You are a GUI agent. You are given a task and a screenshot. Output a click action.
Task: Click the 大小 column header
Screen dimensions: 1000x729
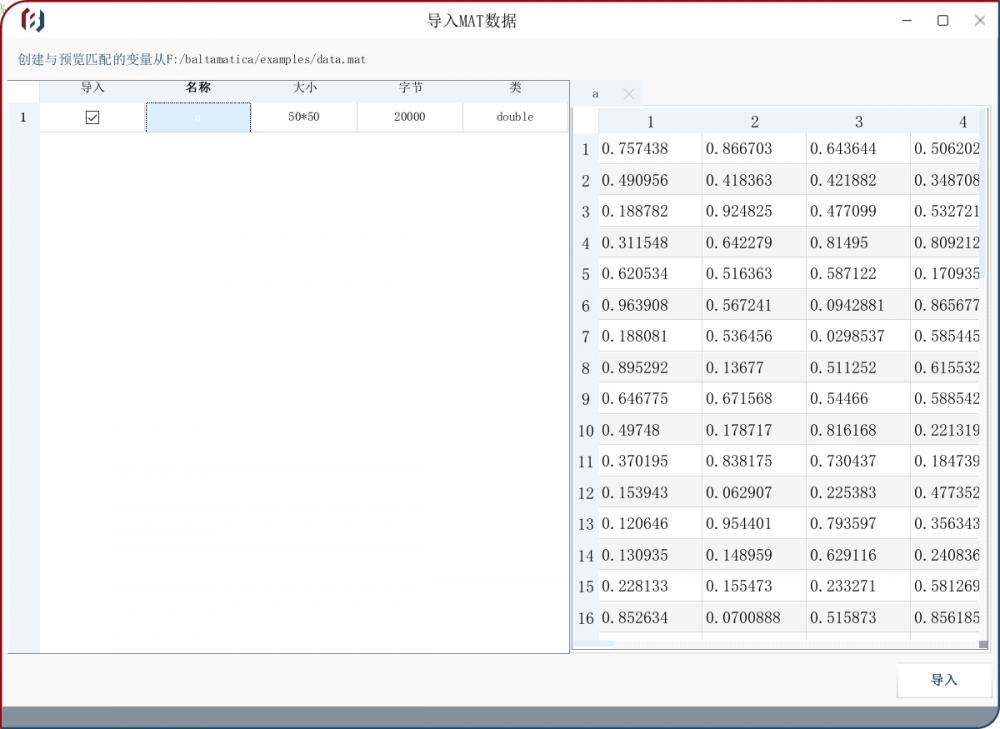[305, 88]
